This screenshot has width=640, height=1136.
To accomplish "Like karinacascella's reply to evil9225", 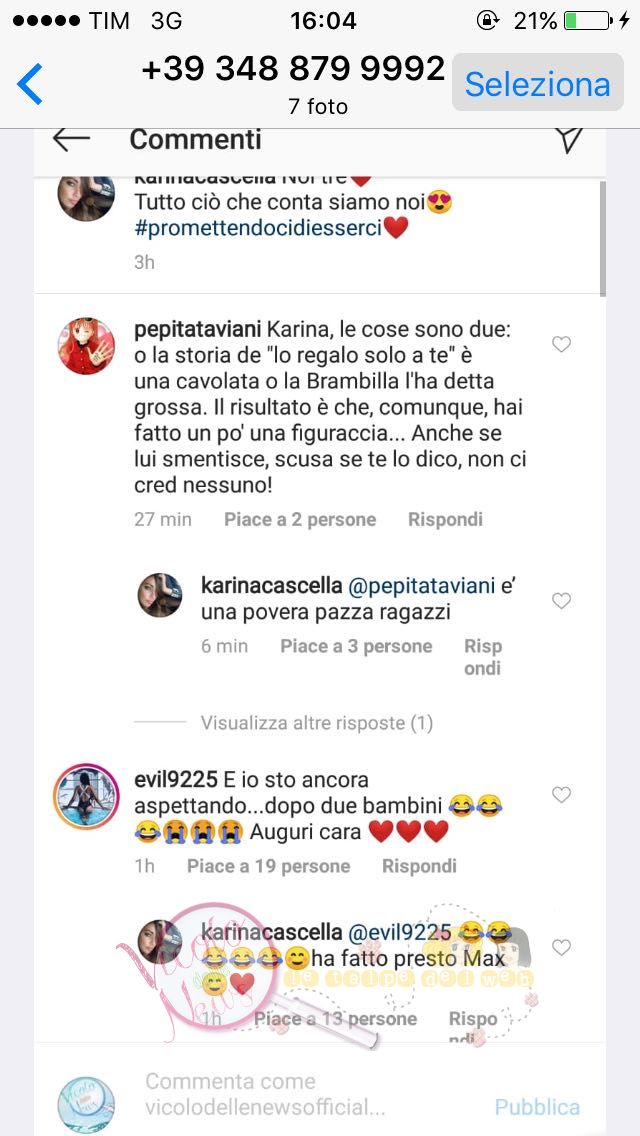I will (562, 947).
